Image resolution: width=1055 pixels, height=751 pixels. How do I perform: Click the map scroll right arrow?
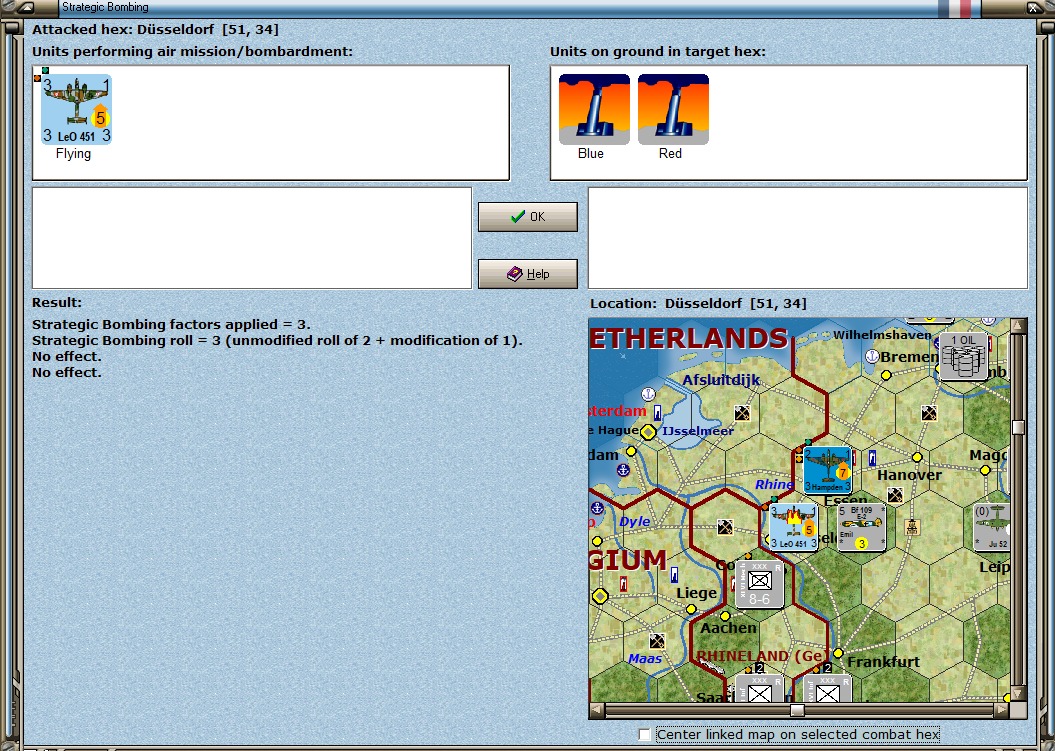pyautogui.click(x=1003, y=710)
